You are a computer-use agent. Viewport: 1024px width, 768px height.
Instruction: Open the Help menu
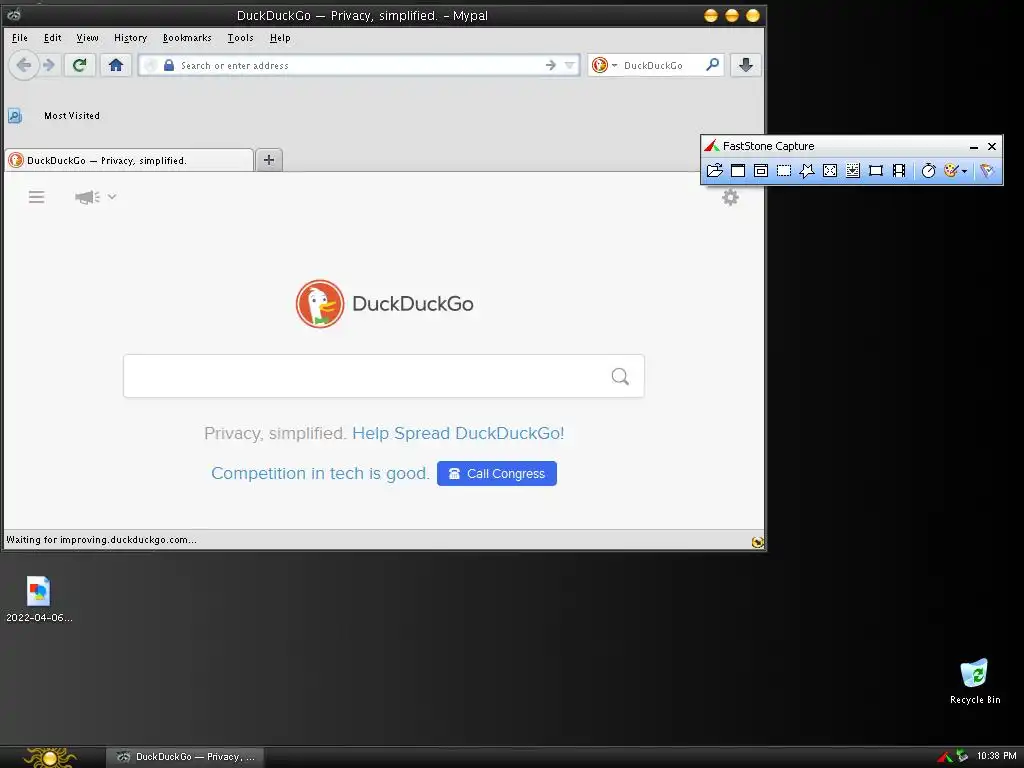pos(280,38)
